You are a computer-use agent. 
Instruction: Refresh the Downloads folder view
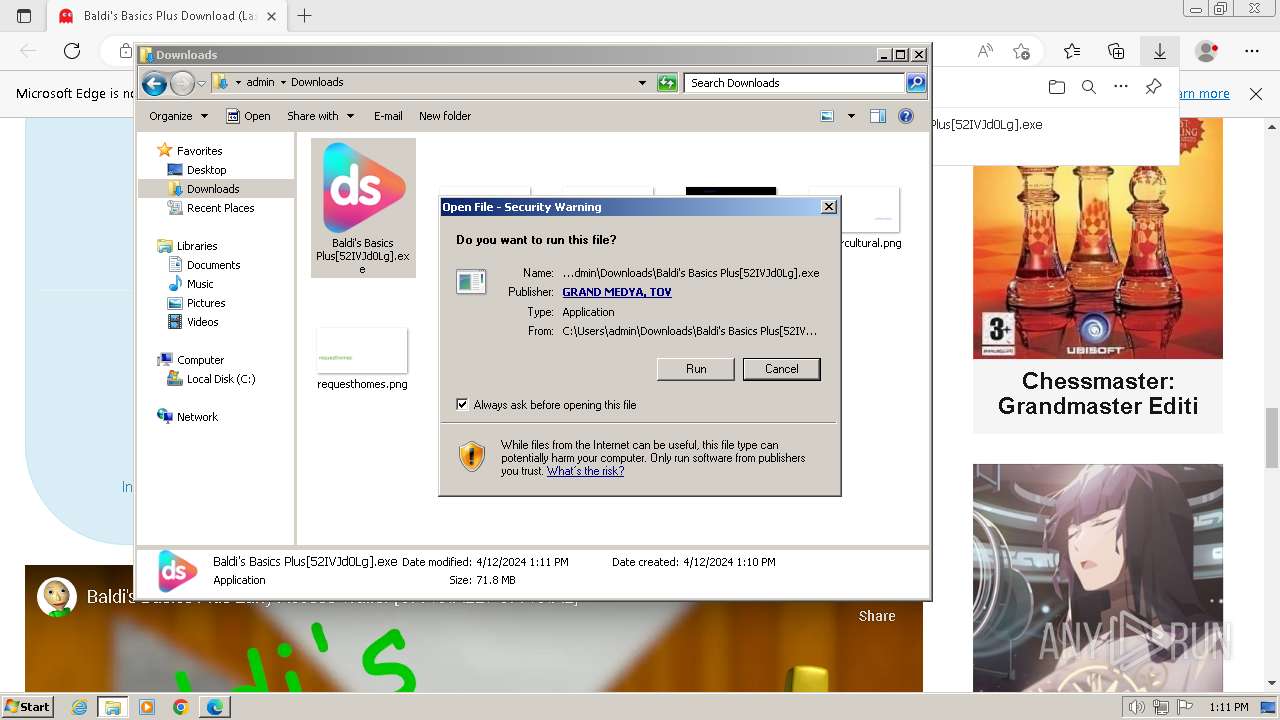click(667, 83)
